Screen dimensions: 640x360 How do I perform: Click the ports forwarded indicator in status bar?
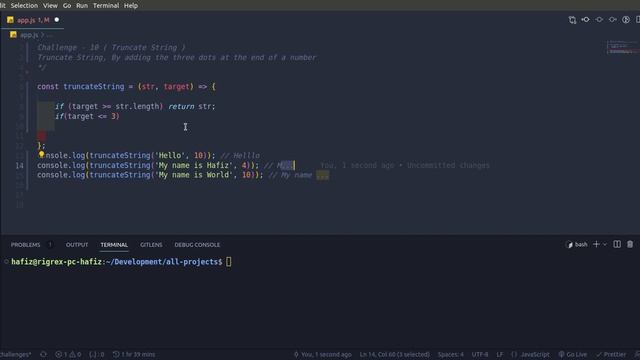tap(97, 354)
